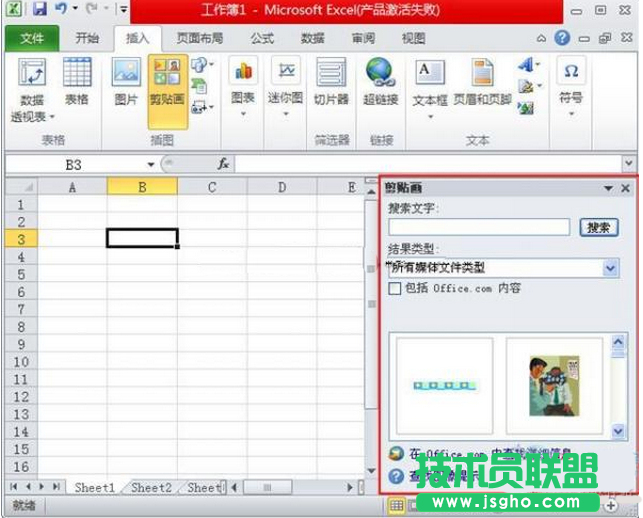643x518 pixels.
Task: Open Excel Help question mark icon
Action: pos(562,38)
